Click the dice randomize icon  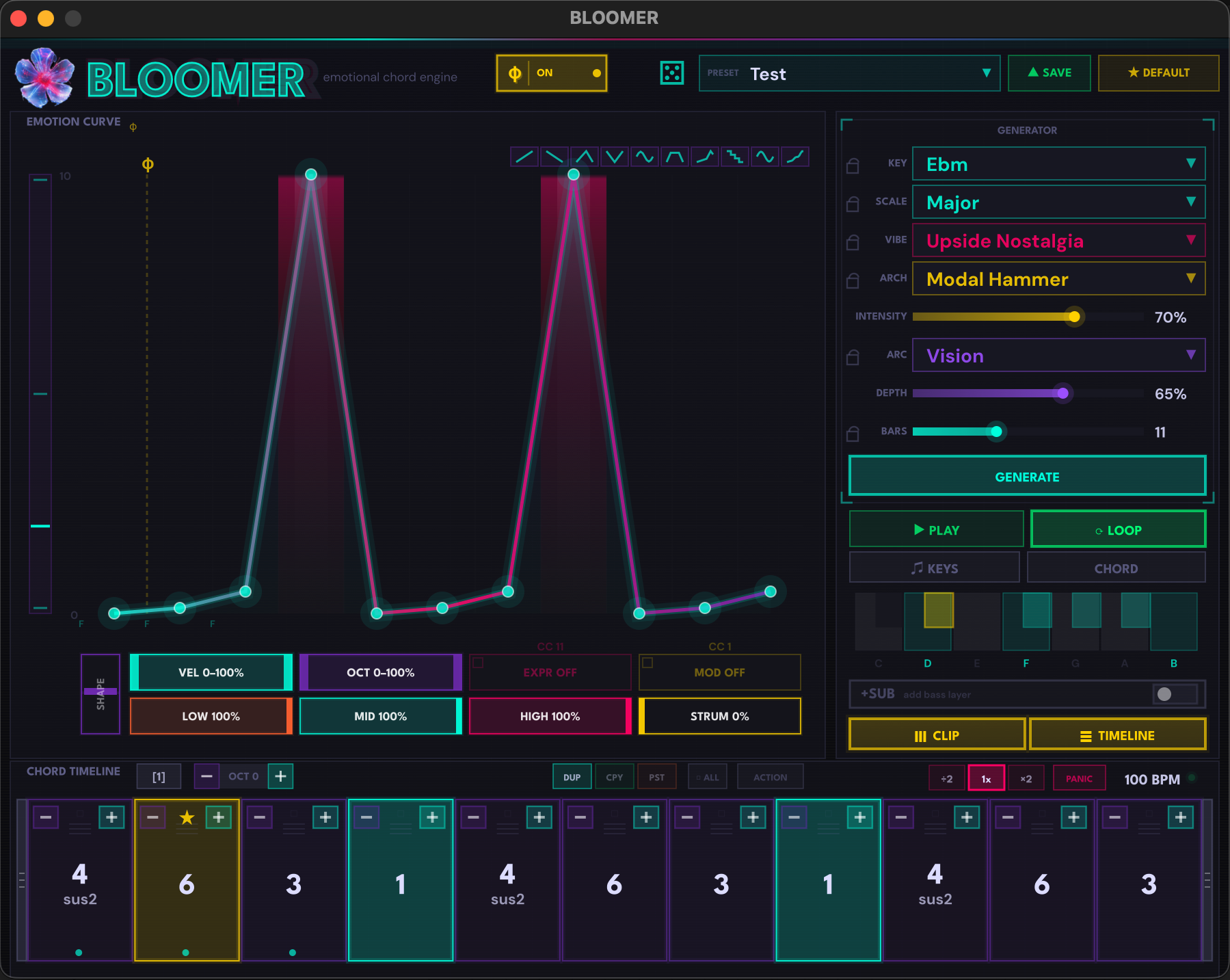coord(671,73)
